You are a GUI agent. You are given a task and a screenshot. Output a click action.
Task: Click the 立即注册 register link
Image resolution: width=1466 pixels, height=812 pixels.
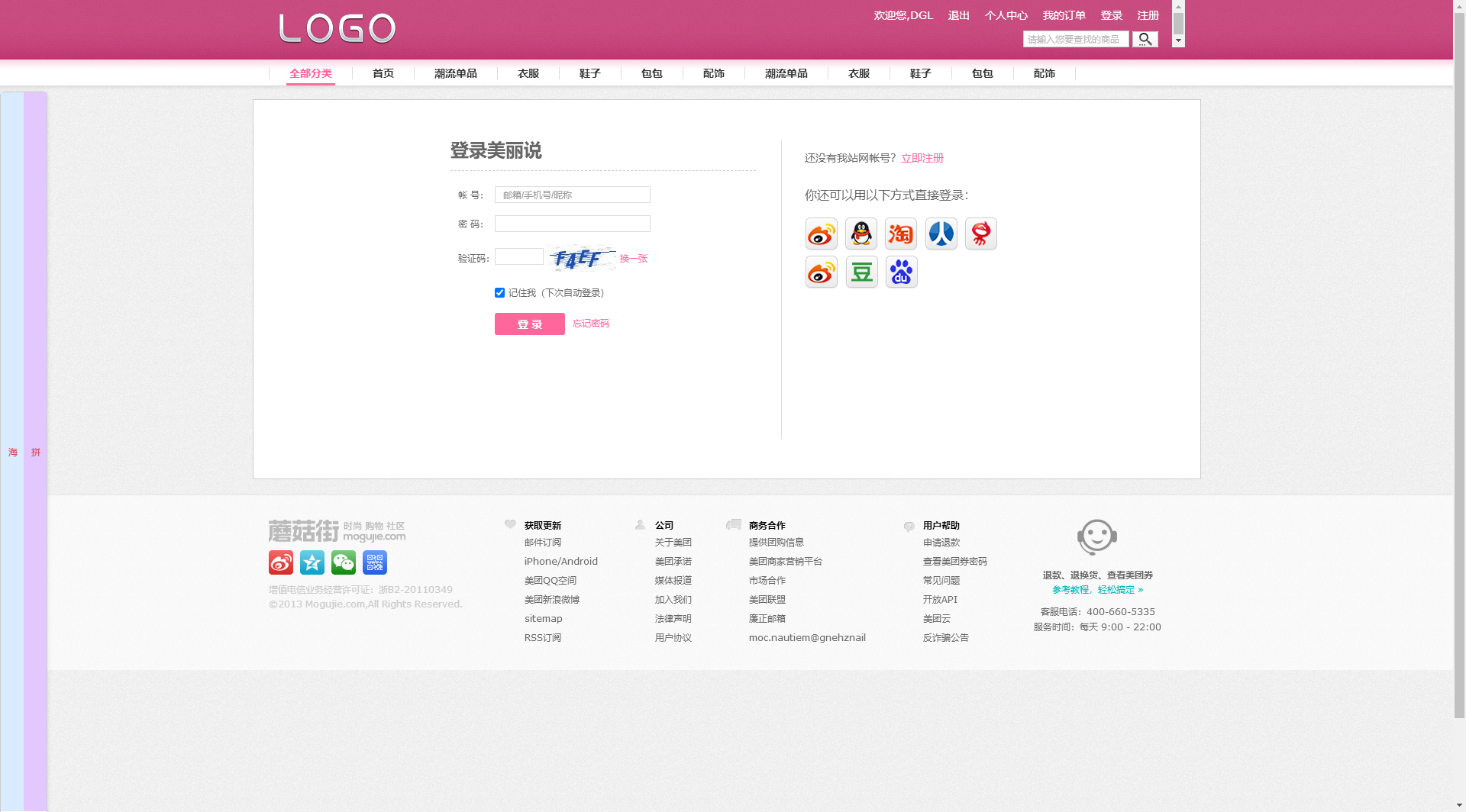point(922,158)
